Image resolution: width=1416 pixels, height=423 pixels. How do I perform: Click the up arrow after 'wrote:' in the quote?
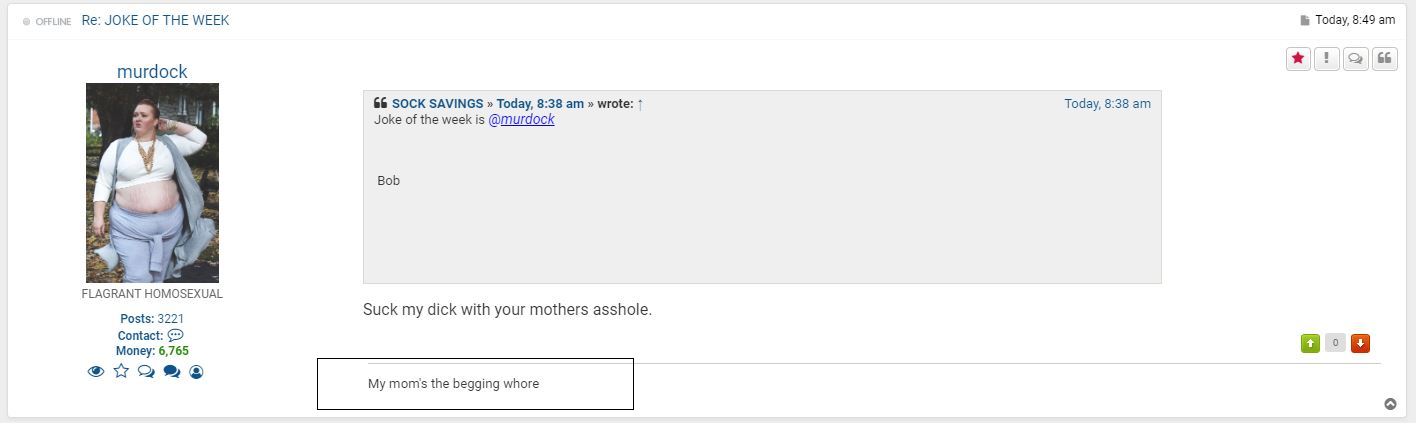640,104
